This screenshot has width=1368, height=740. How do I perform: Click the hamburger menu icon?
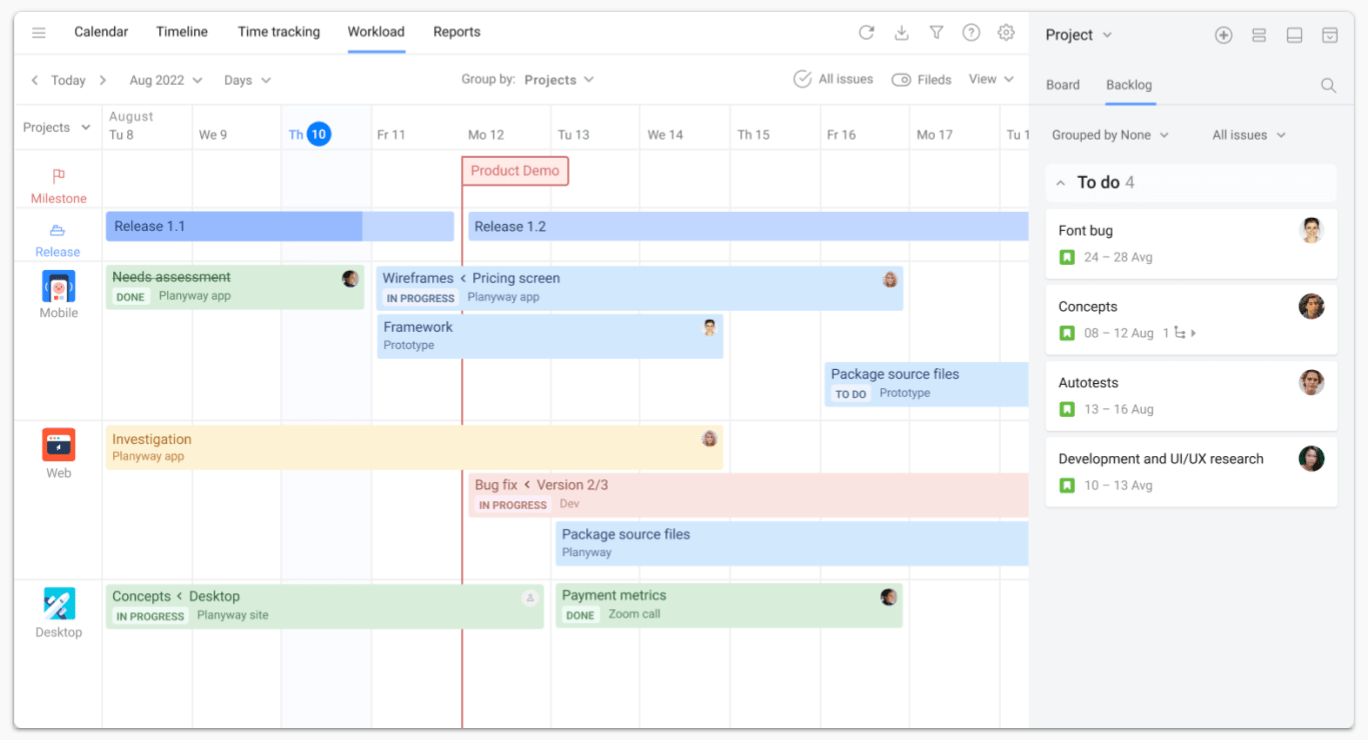pos(39,33)
